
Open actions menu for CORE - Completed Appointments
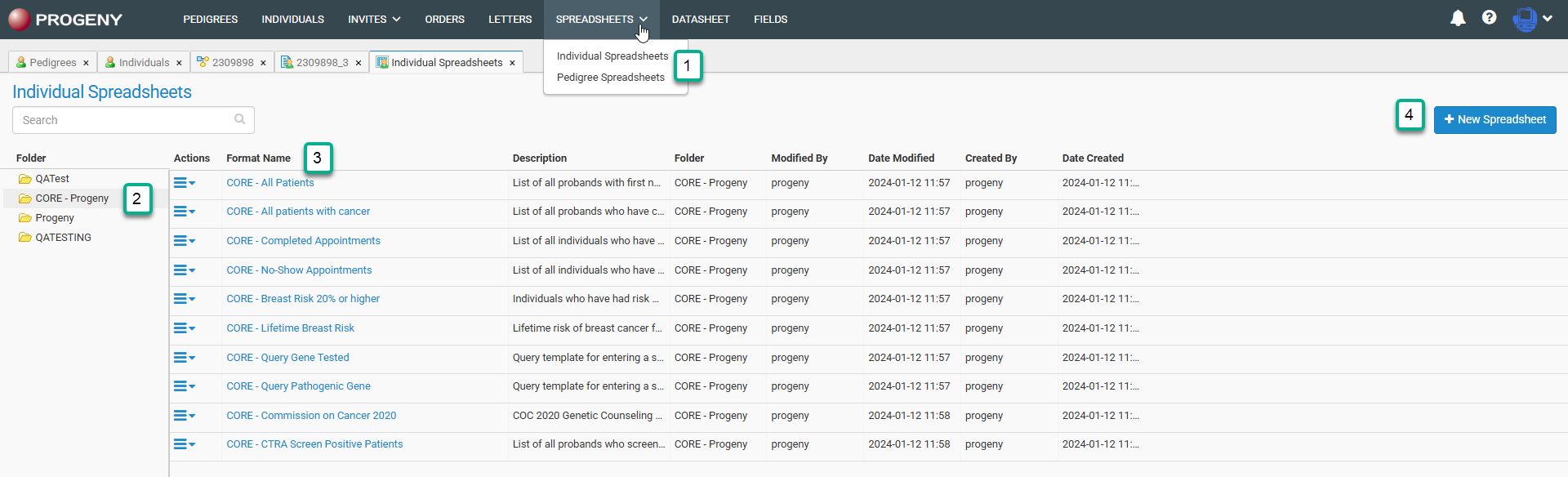pyautogui.click(x=185, y=241)
